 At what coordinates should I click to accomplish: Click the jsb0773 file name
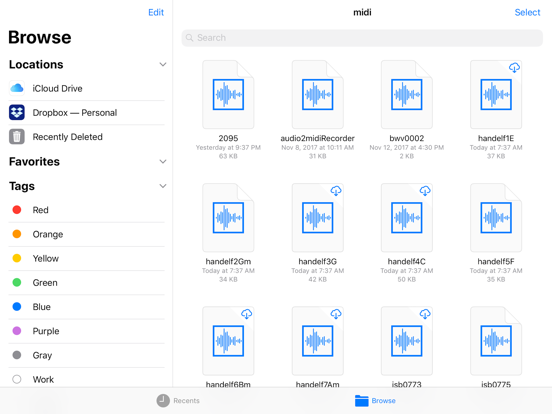click(x=407, y=384)
